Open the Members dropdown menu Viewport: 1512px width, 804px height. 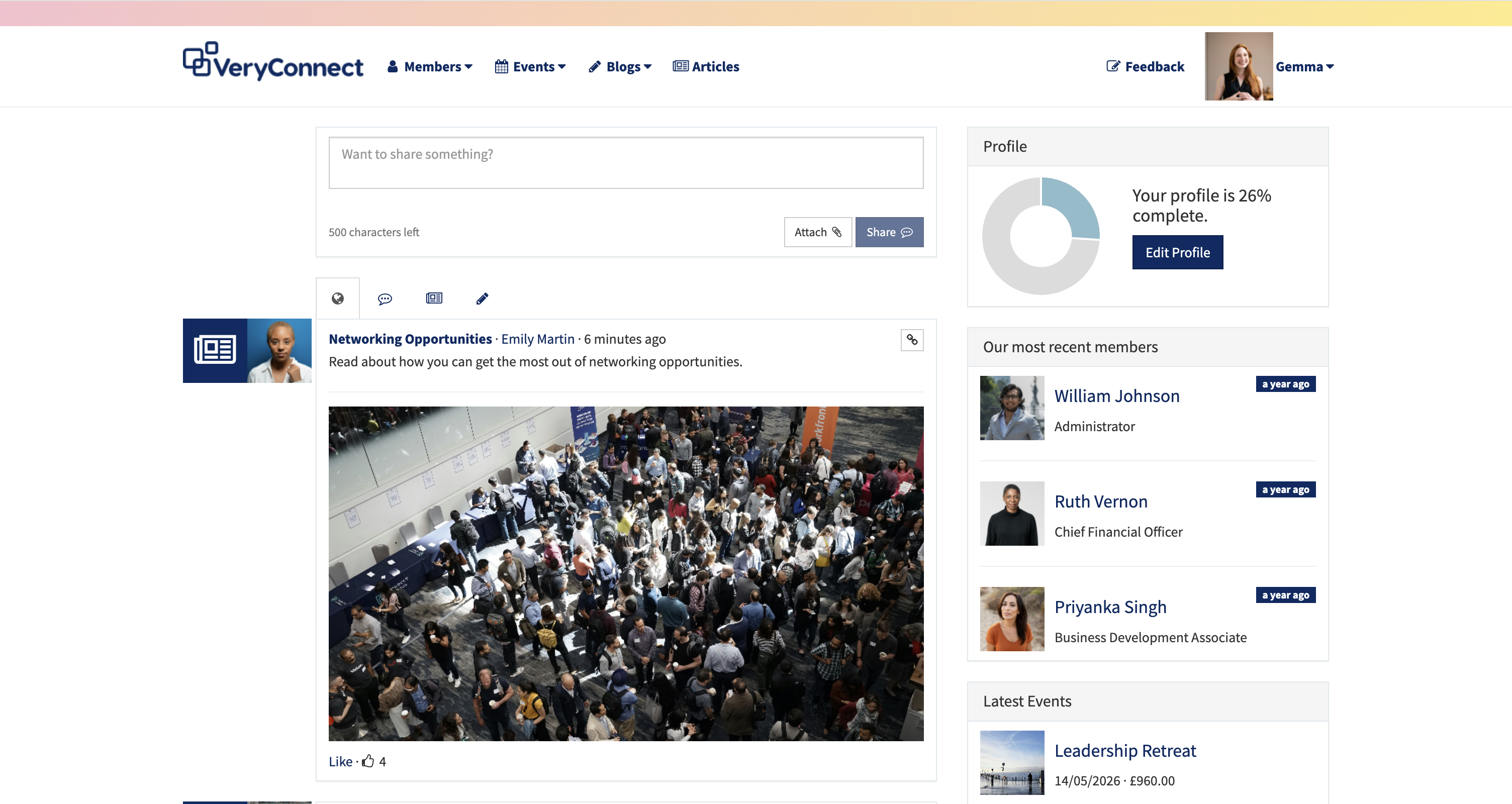pyautogui.click(x=430, y=66)
